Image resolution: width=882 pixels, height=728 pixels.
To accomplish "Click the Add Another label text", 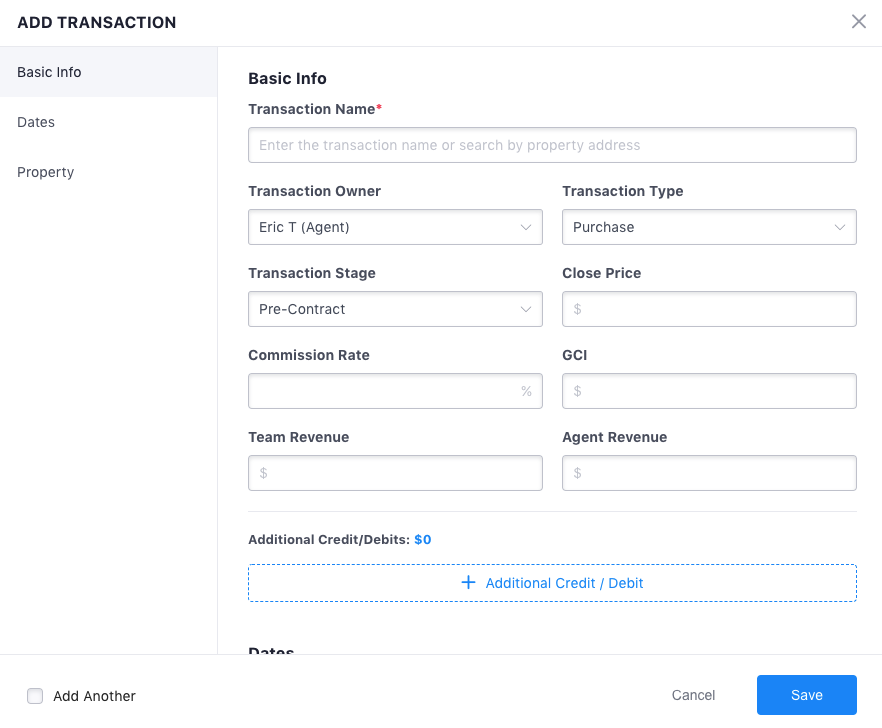I will (x=94, y=696).
